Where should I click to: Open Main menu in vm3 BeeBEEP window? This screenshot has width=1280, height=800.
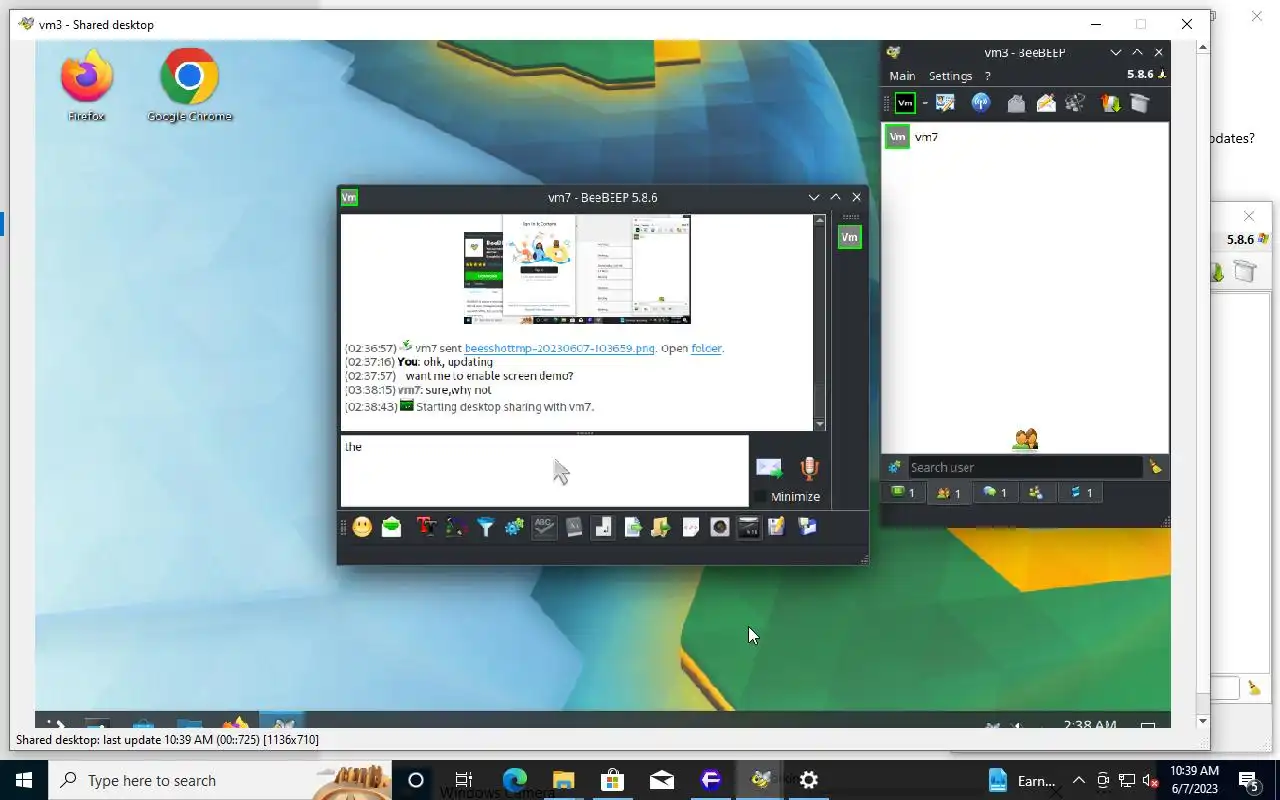pyautogui.click(x=902, y=76)
